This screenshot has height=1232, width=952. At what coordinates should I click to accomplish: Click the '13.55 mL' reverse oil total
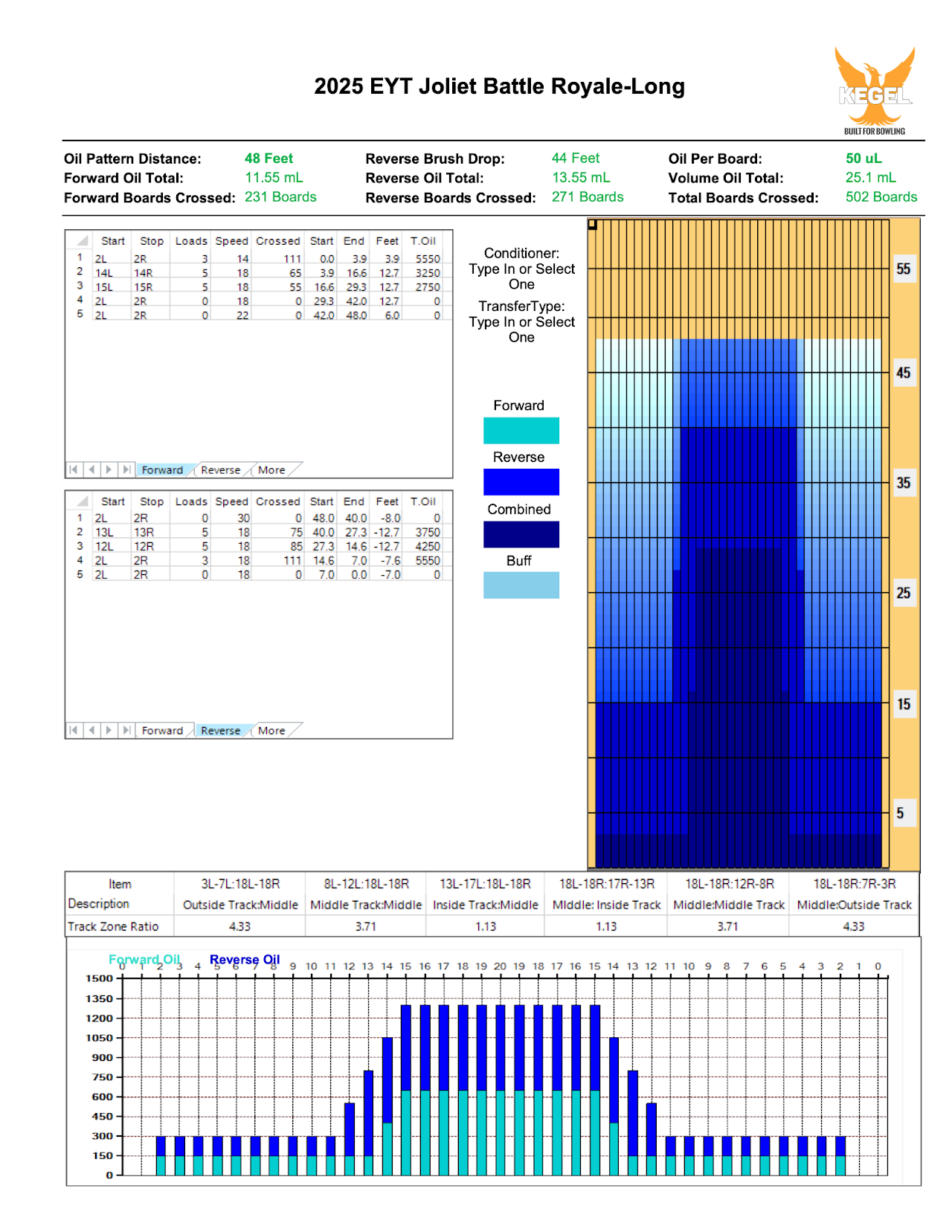[x=580, y=178]
